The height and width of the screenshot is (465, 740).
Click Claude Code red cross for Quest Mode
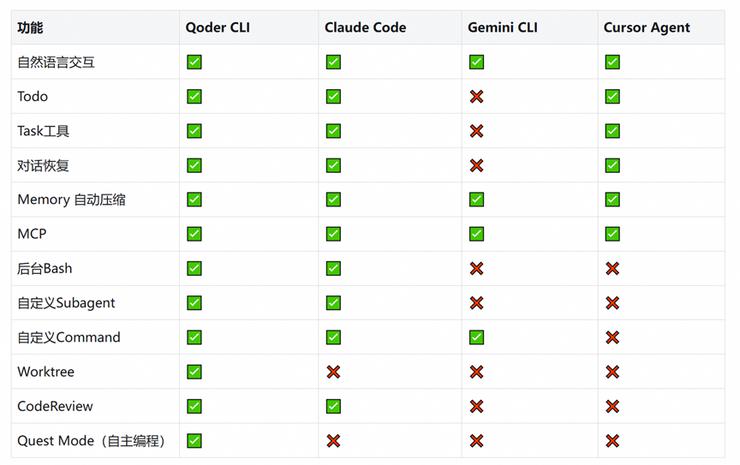coord(333,441)
